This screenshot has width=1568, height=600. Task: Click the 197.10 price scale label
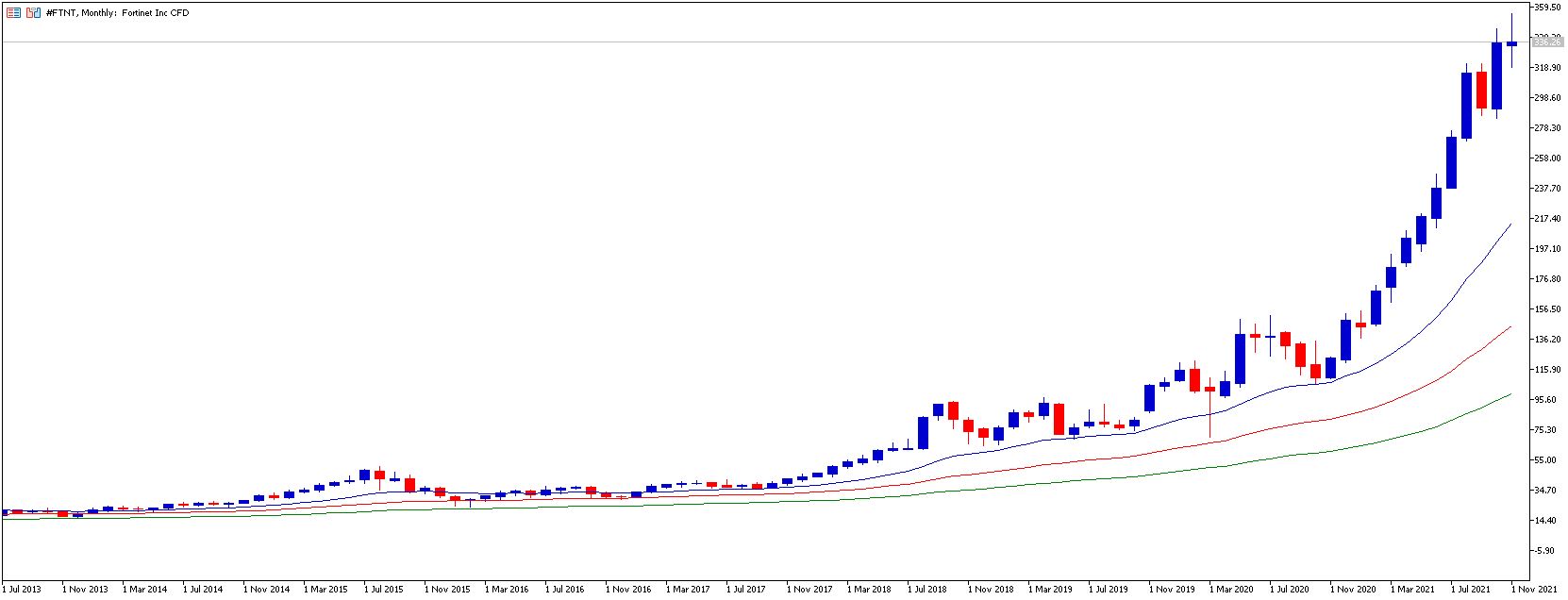click(x=1548, y=249)
